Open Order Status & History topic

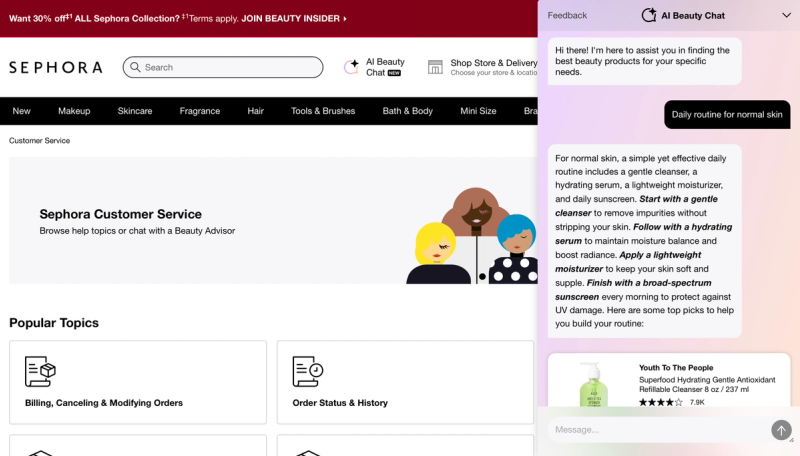(x=405, y=382)
